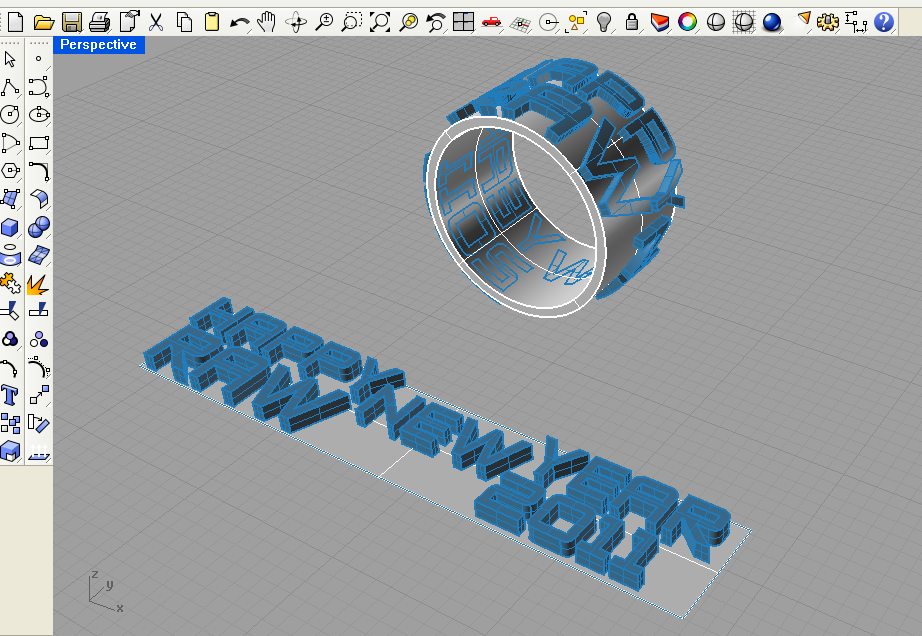The image size is (922, 636).
Task: Select the pointer selection tool
Action: pyautogui.click(x=10, y=59)
